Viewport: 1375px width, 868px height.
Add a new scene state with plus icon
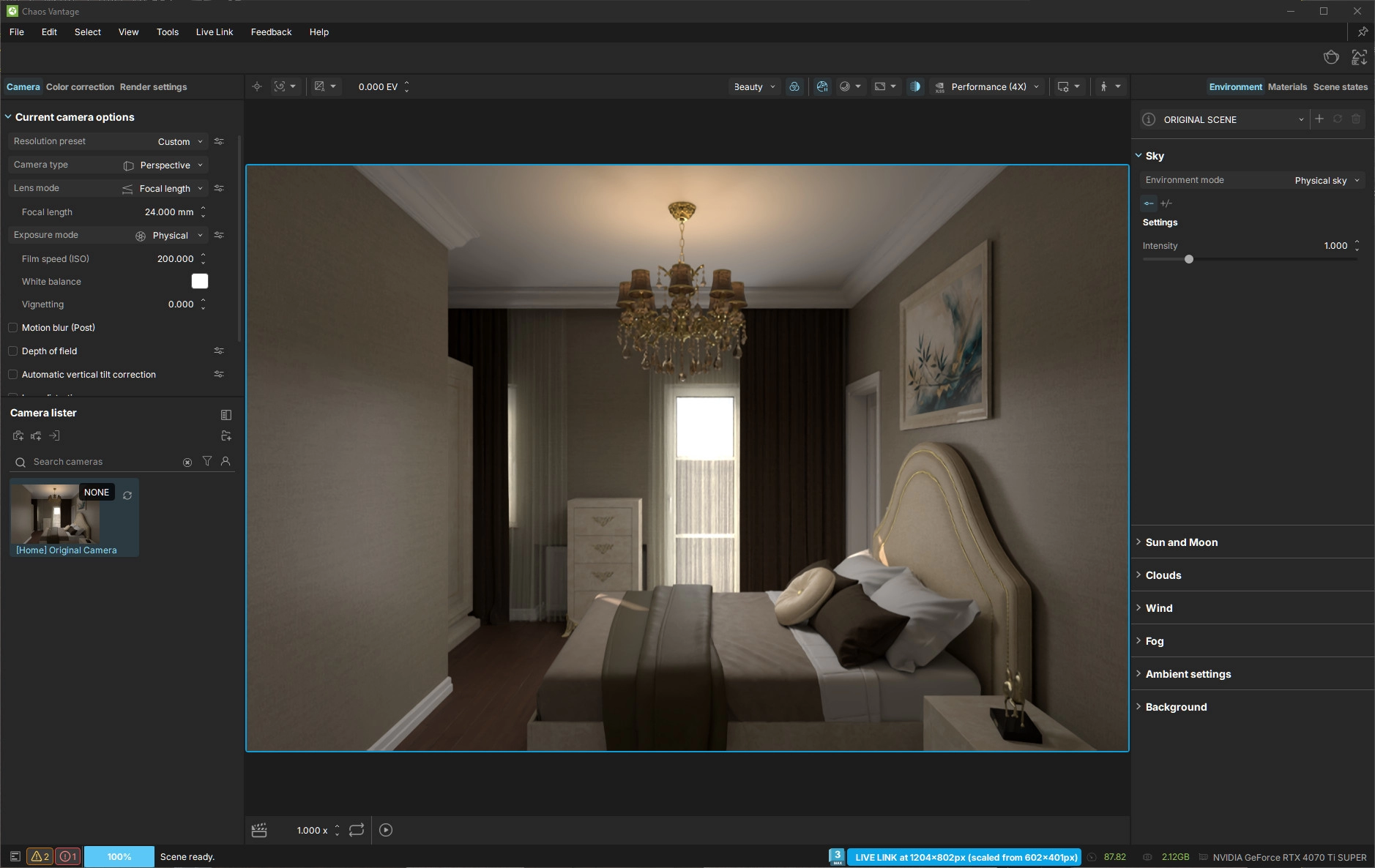click(x=1319, y=119)
